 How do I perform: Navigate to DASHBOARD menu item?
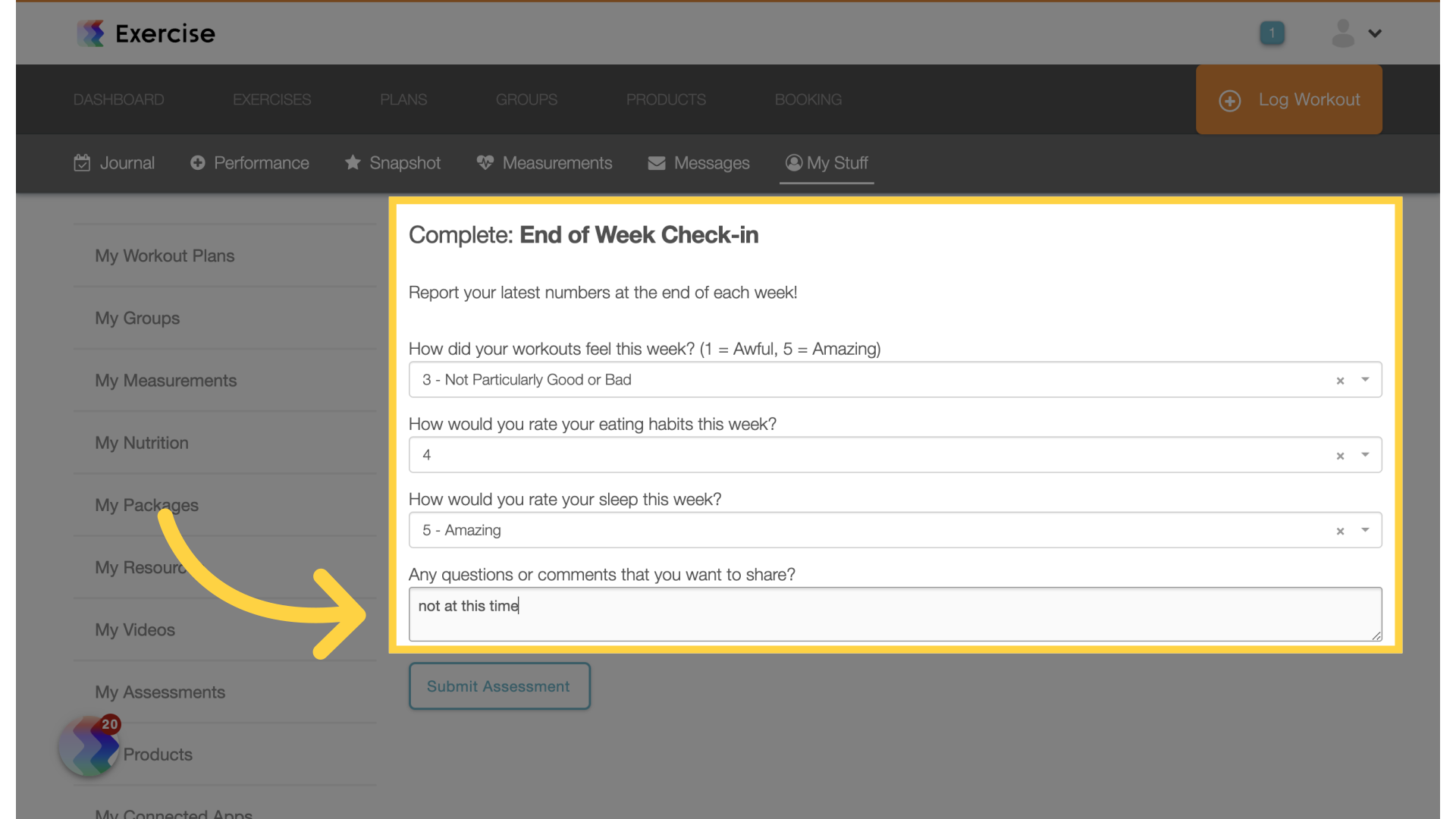[x=119, y=99]
